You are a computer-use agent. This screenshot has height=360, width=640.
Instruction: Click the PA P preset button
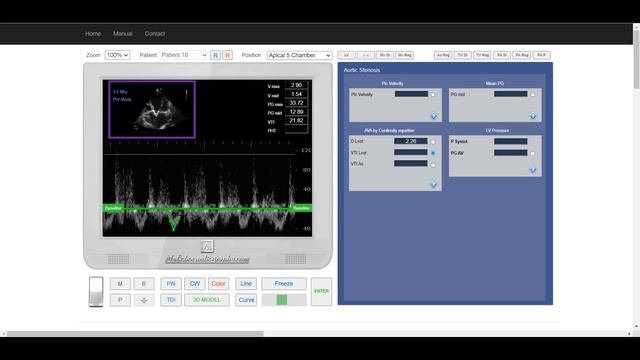[542, 55]
